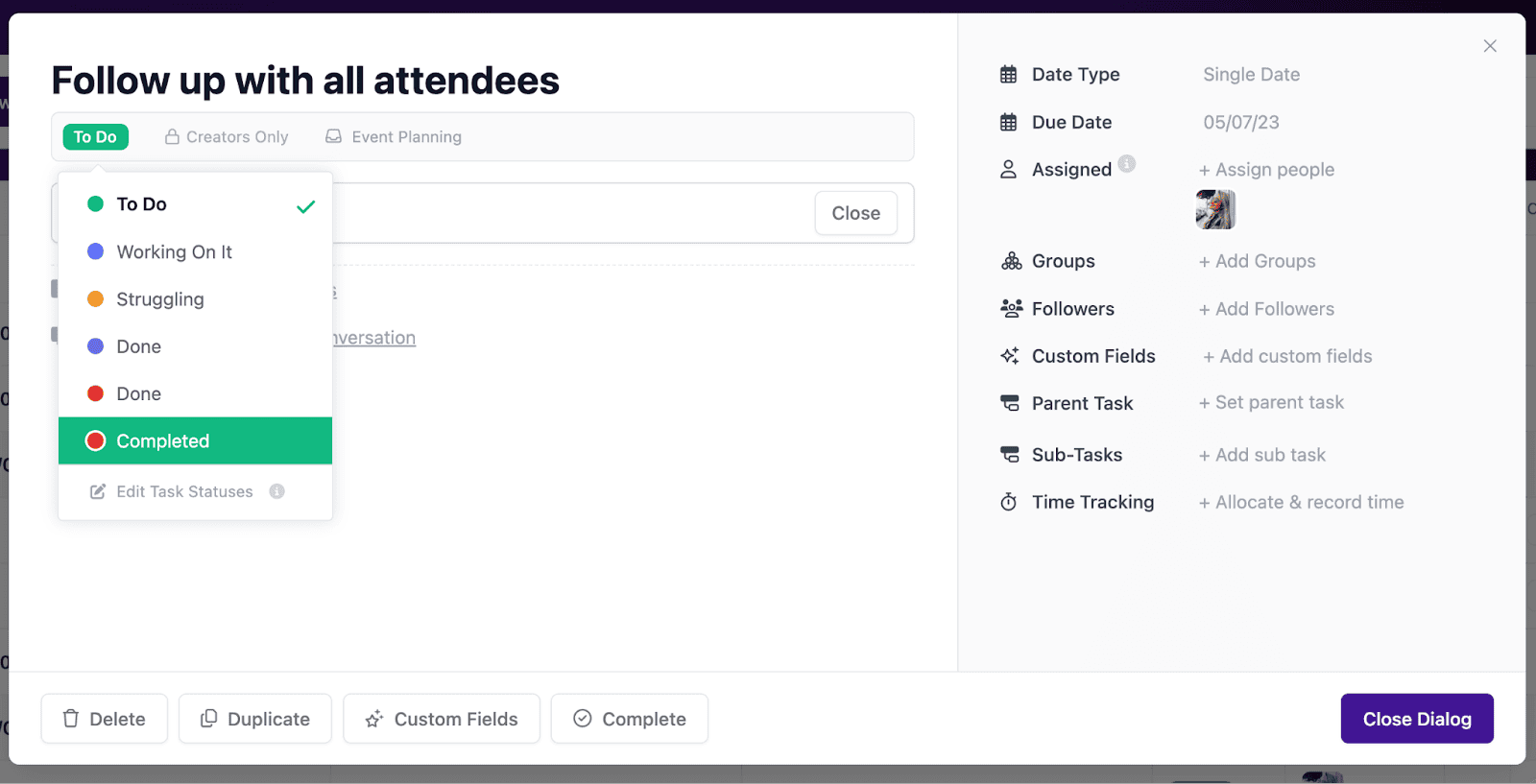The height and width of the screenshot is (784, 1536).
Task: Click the Parent Task icon
Action: click(1010, 403)
